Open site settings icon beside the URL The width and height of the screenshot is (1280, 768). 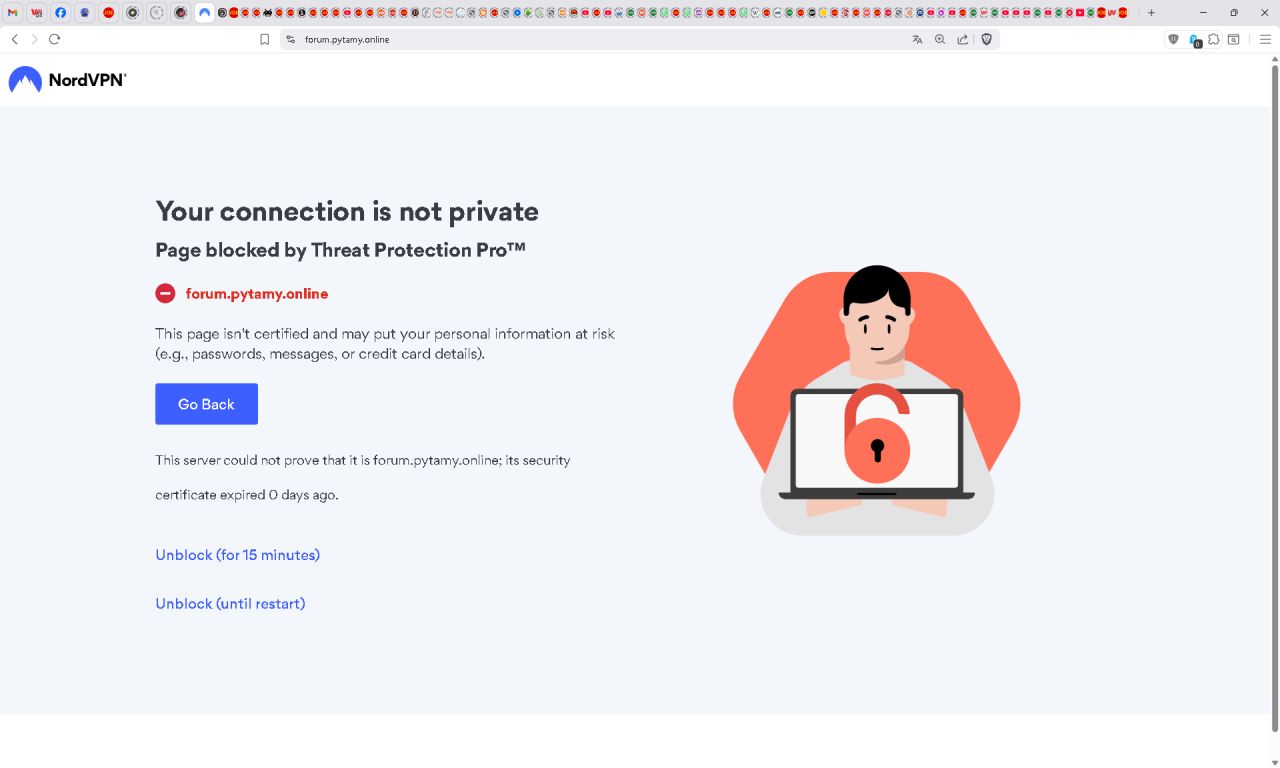pyautogui.click(x=291, y=40)
